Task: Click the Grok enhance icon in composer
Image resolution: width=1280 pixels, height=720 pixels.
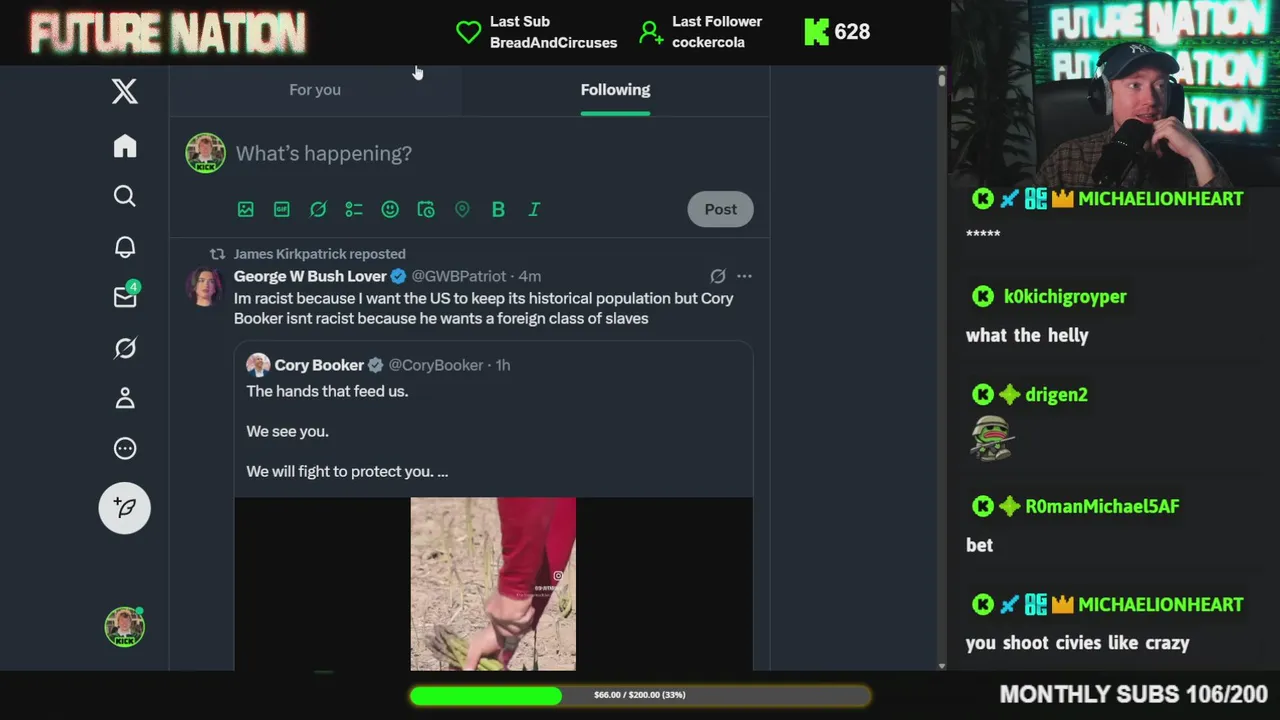Action: [x=318, y=209]
